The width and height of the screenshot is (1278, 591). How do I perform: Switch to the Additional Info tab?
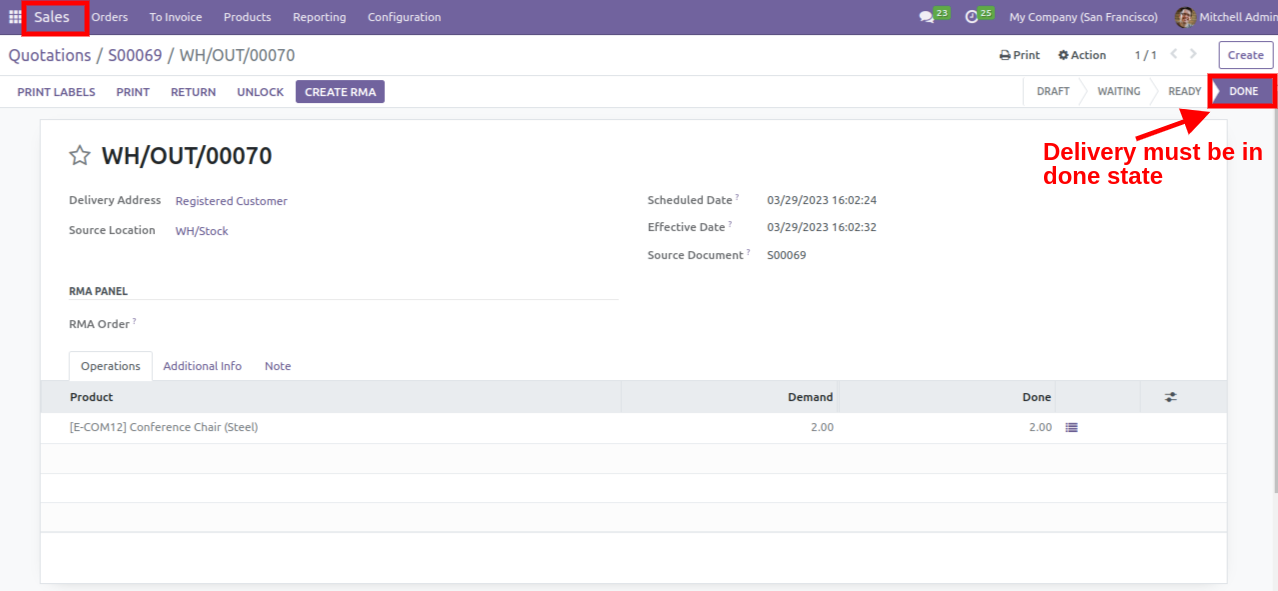point(202,366)
